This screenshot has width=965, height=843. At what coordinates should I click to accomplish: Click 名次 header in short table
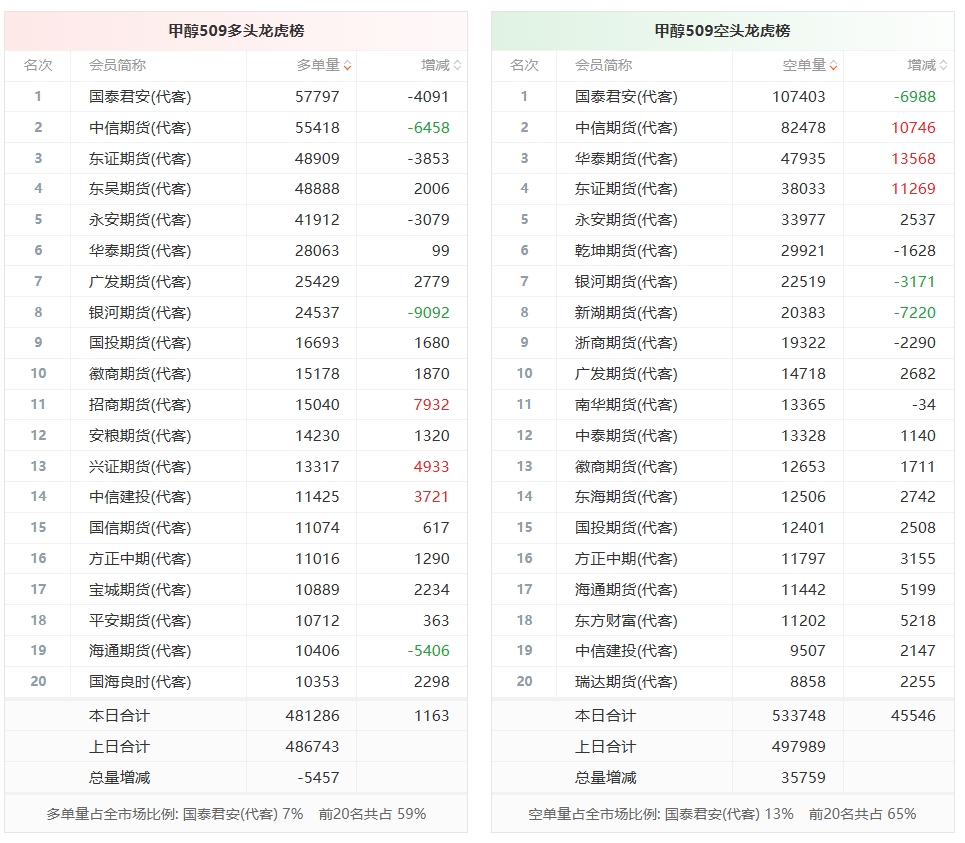click(x=524, y=65)
